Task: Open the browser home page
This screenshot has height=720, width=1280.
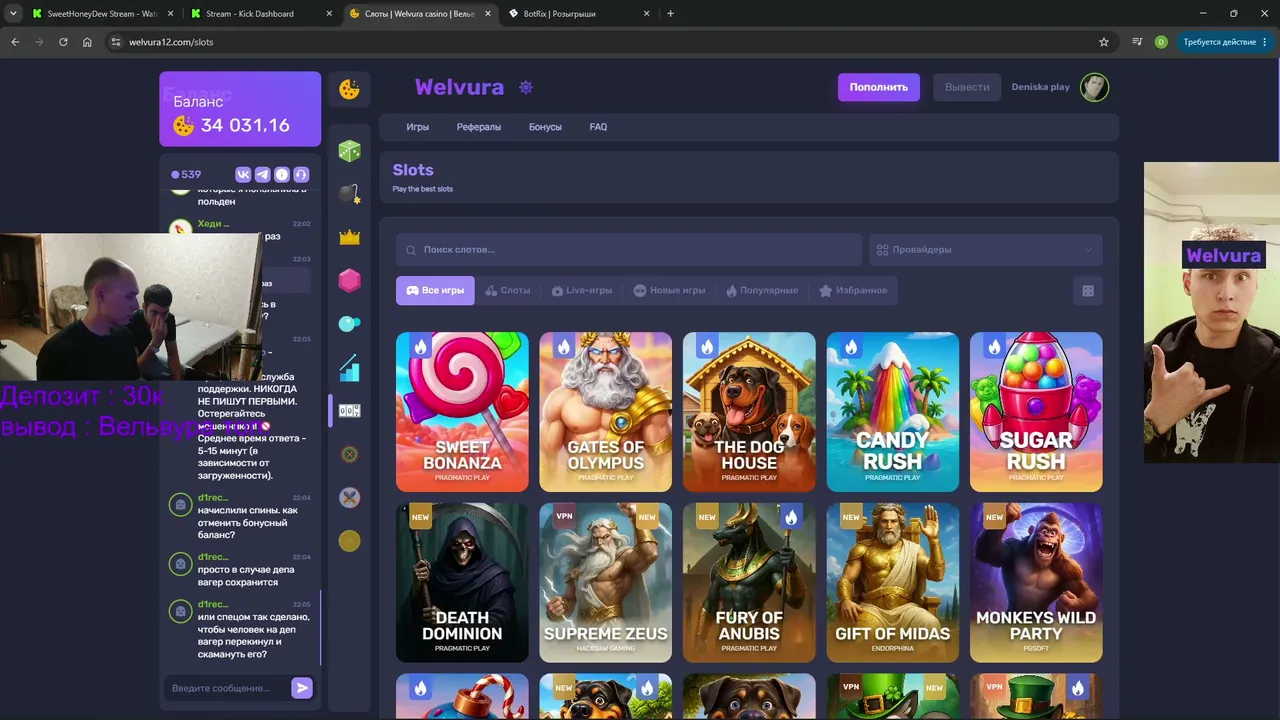Action: (87, 42)
